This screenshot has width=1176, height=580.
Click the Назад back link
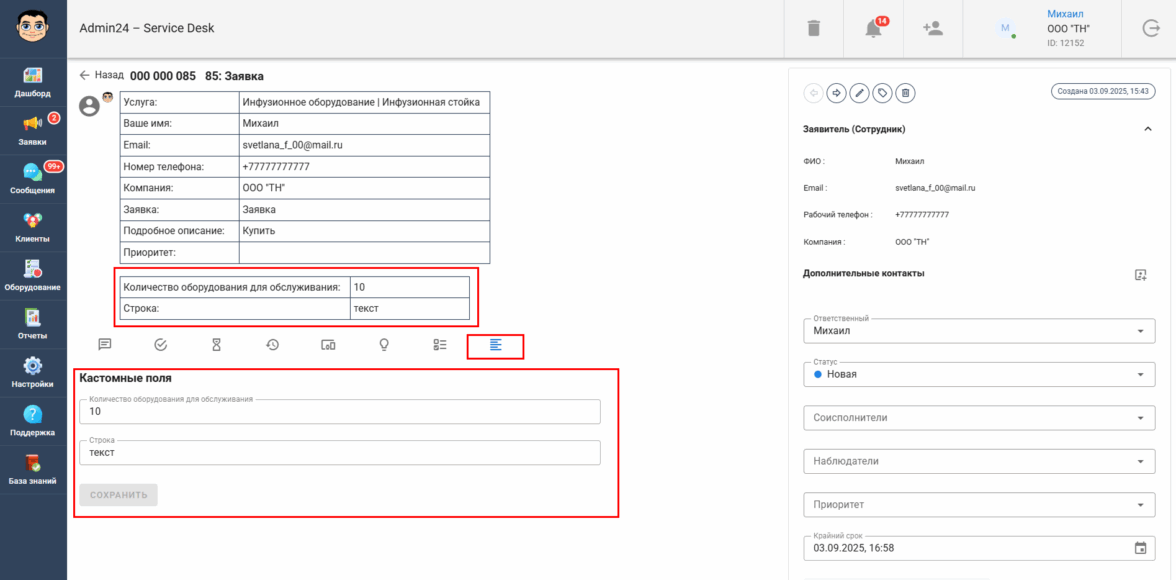click(x=102, y=75)
